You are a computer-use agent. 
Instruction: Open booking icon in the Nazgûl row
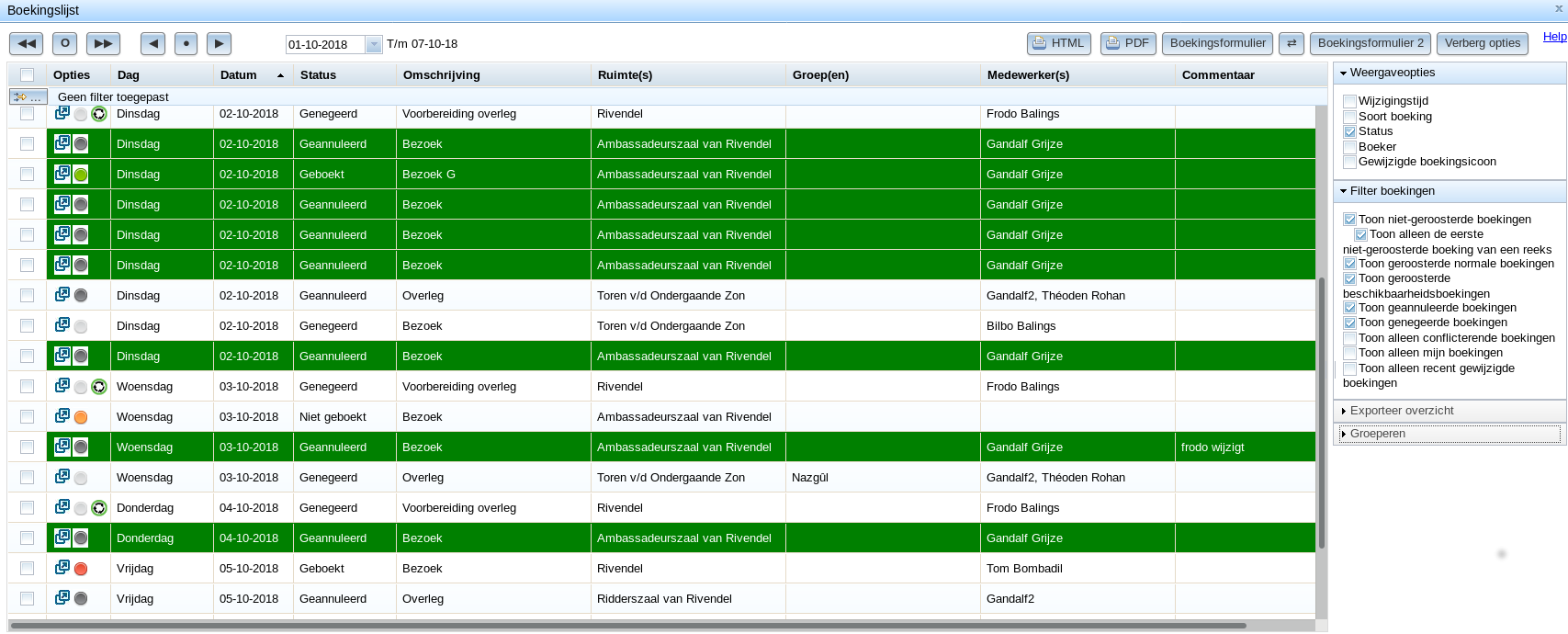click(x=62, y=477)
